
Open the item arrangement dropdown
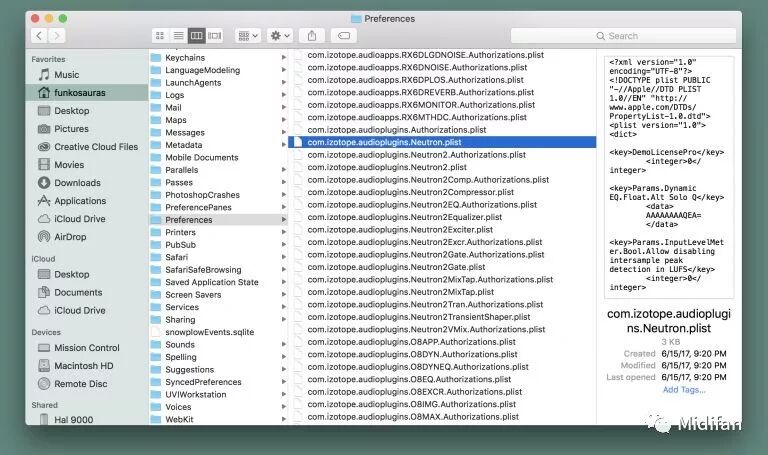tap(248, 36)
